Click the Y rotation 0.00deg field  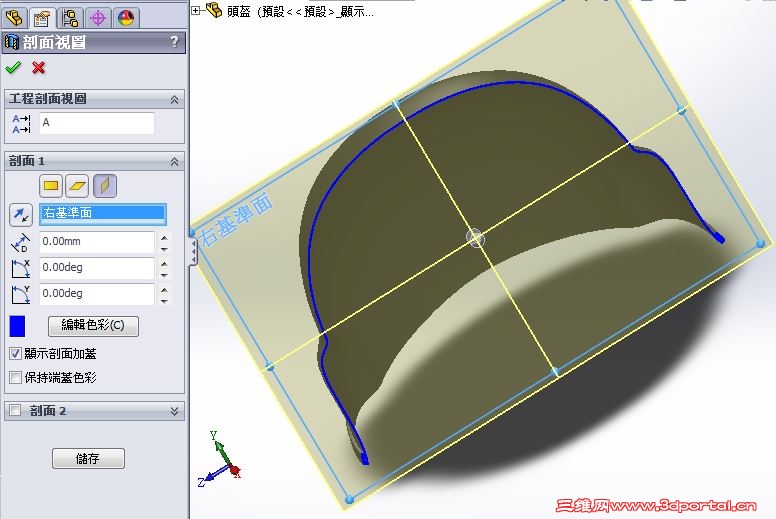97,293
